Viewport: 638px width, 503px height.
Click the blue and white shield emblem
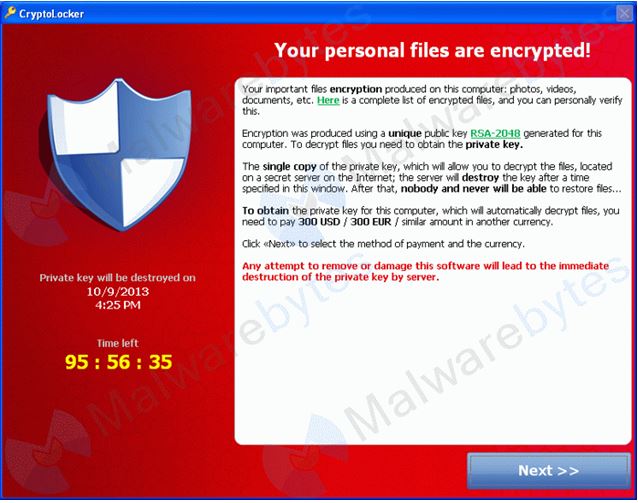pos(119,155)
